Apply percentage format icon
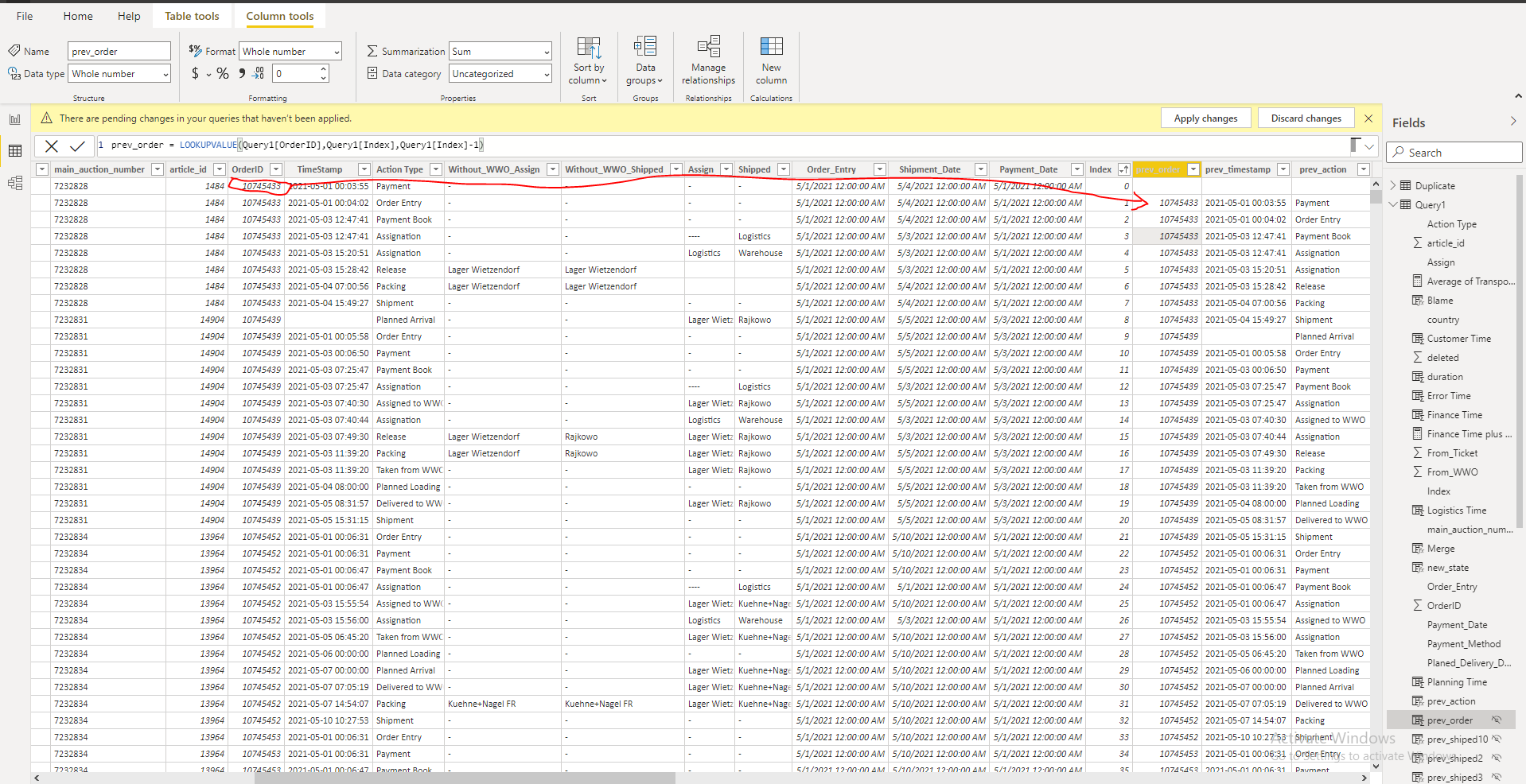The image size is (1526, 784). 223,73
